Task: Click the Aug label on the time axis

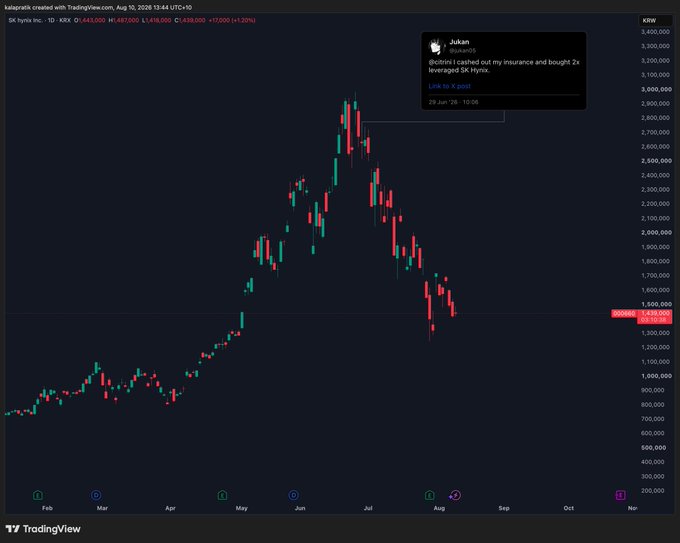Action: (439, 508)
